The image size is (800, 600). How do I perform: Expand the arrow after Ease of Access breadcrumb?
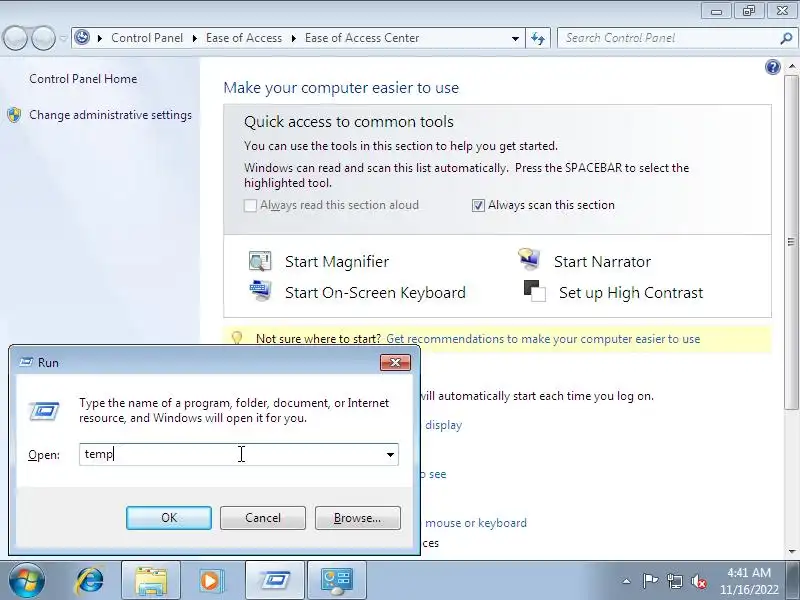tap(294, 38)
